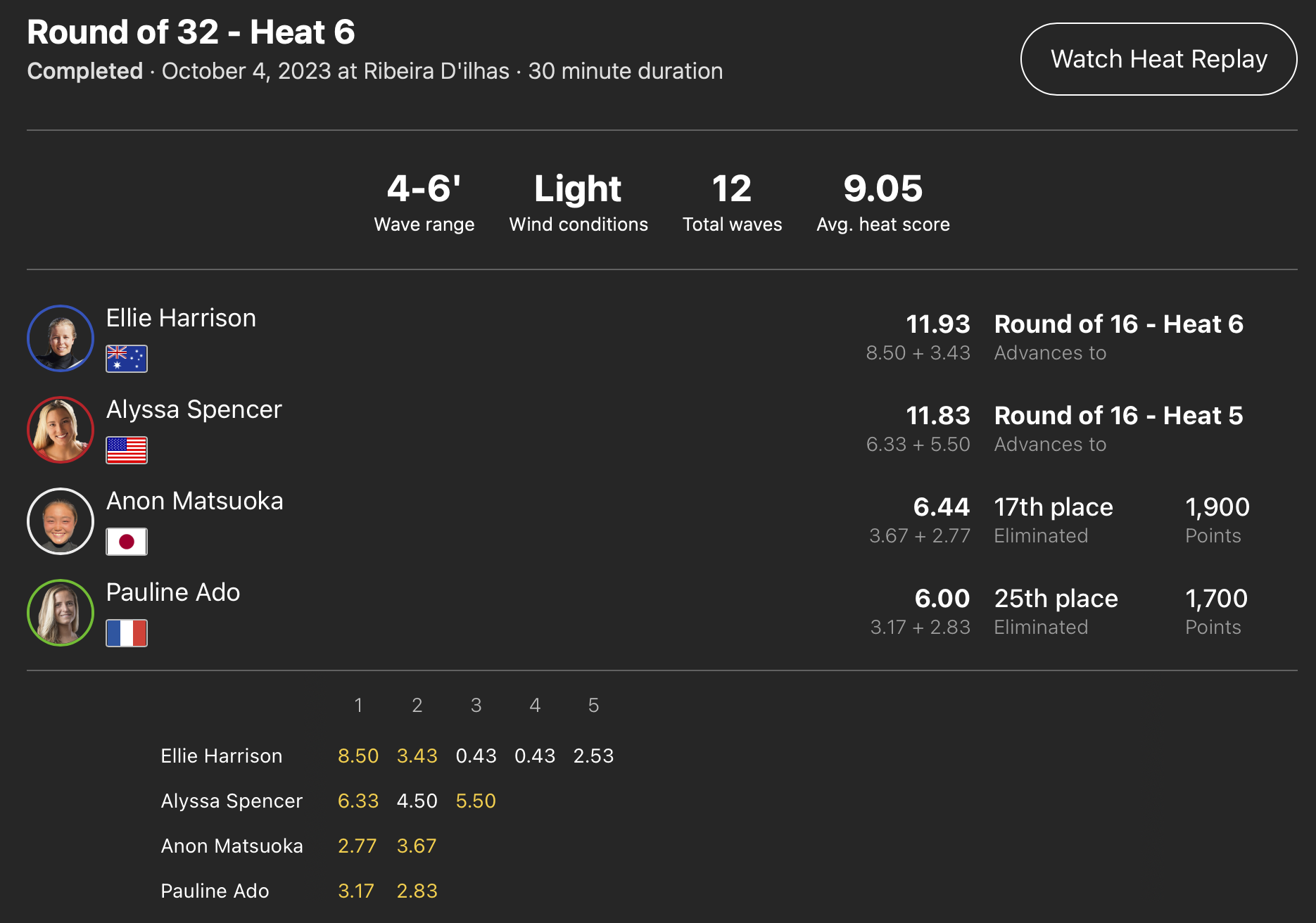Viewport: 1316px width, 923px height.
Task: Open Anon Matsuoka's profile photo
Action: pyautogui.click(x=61, y=521)
